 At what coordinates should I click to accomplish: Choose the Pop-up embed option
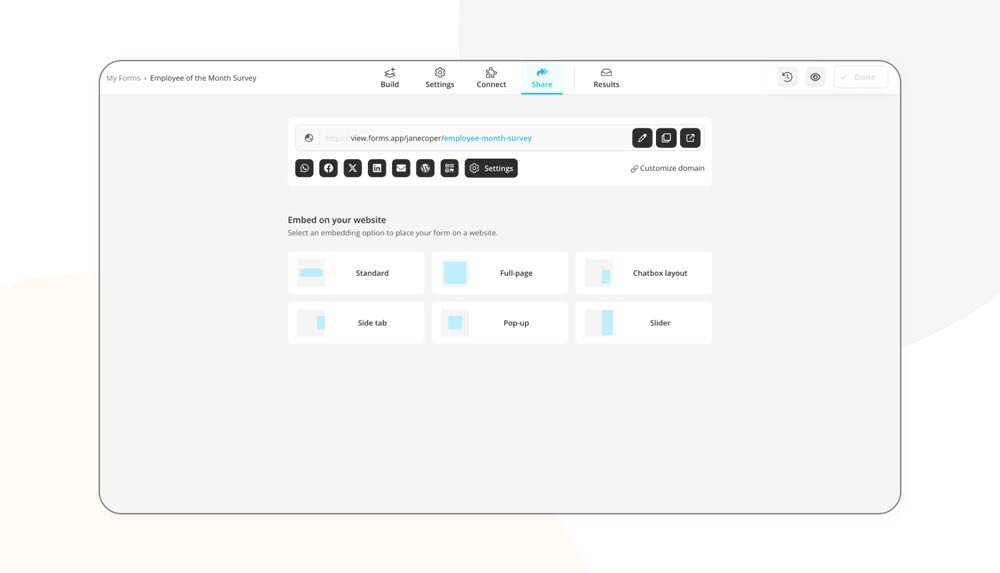coord(499,323)
